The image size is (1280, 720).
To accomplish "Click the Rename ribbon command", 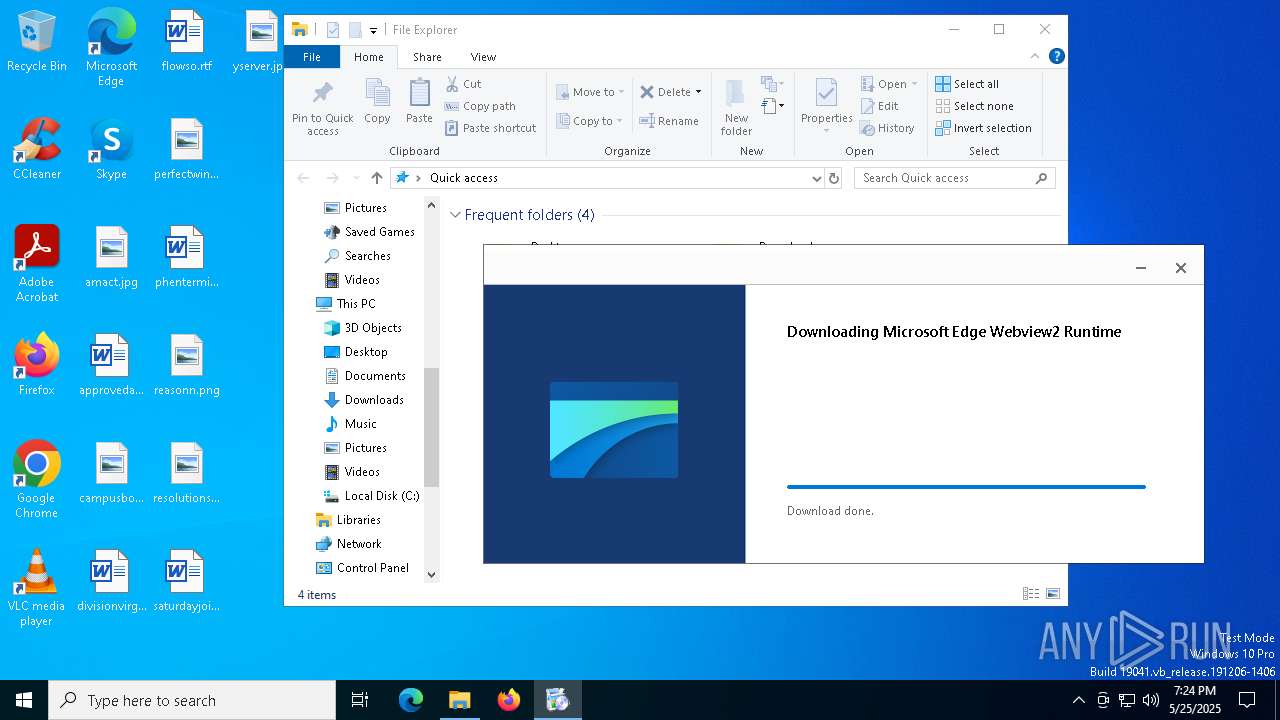I will [x=669, y=121].
